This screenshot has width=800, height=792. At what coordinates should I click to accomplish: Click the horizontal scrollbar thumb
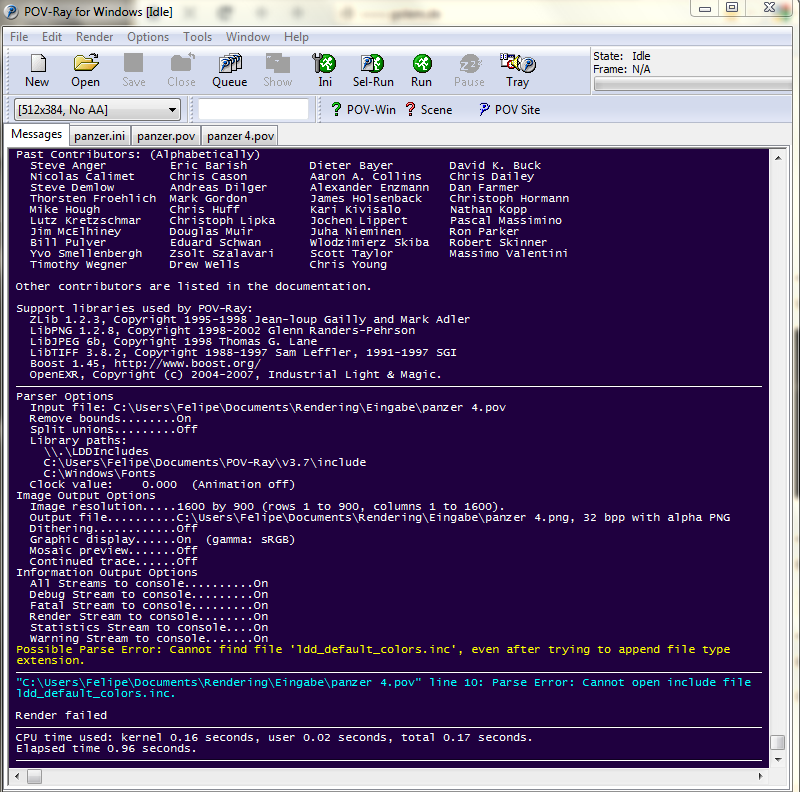[x=35, y=776]
